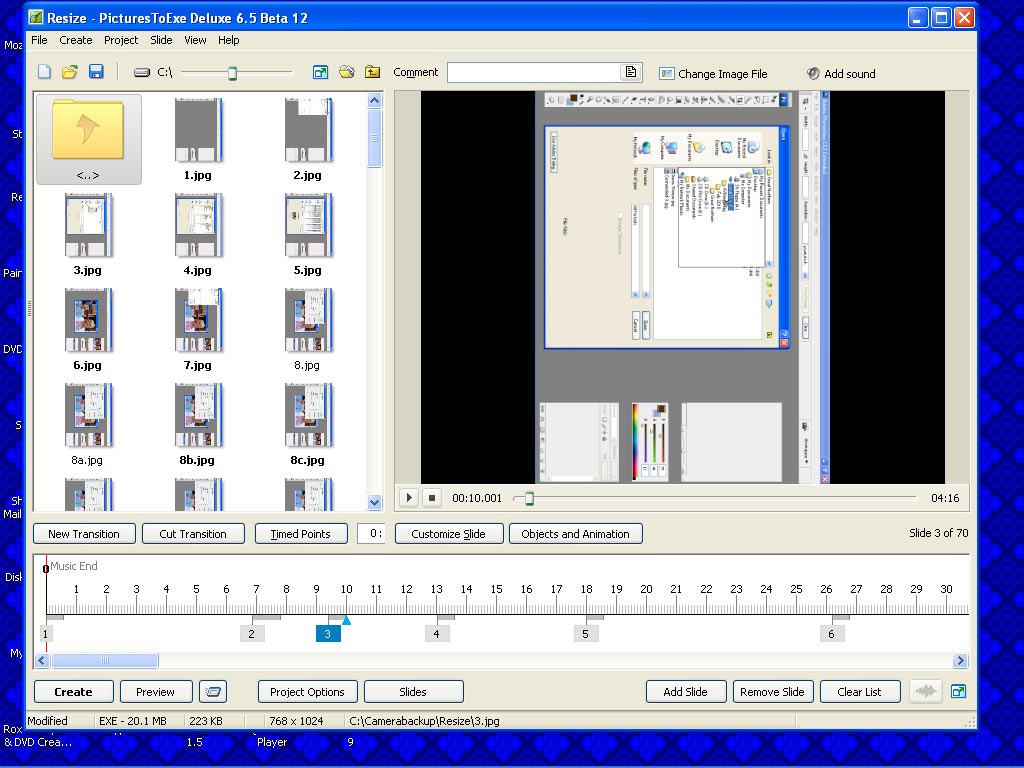Click the Preview button

tap(156, 692)
